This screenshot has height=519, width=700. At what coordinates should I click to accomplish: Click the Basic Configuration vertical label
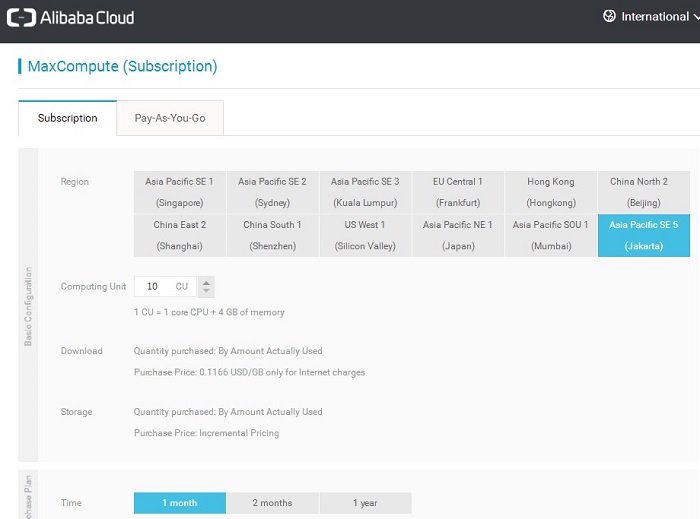coord(28,306)
